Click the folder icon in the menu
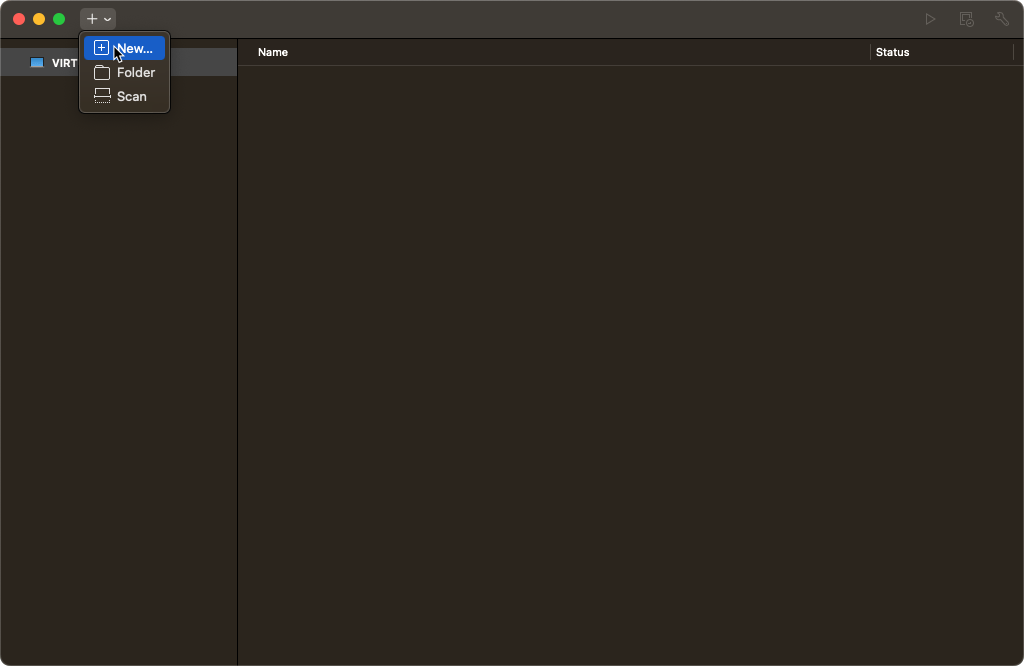Screen dimensions: 1024x666 point(102,72)
